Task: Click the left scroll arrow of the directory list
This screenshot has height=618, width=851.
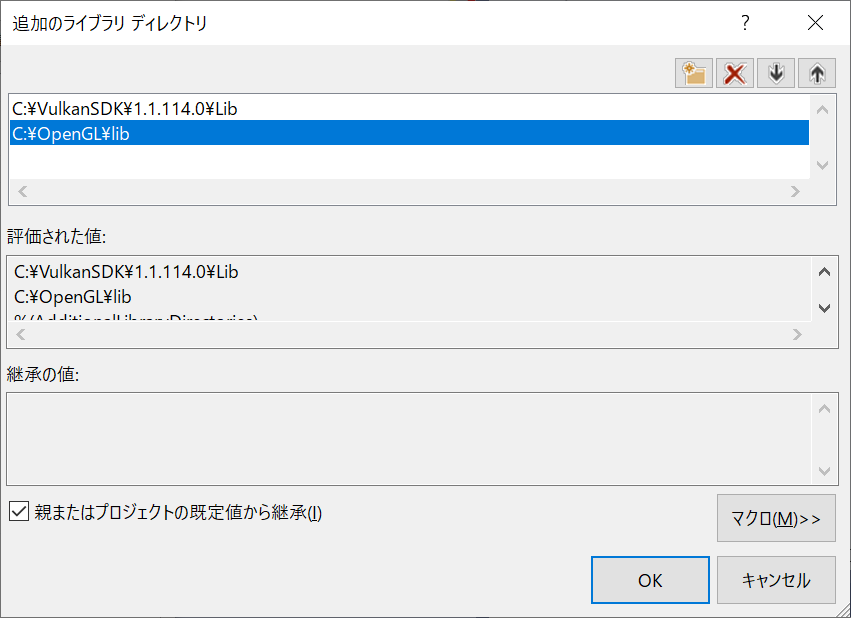Action: click(x=22, y=192)
